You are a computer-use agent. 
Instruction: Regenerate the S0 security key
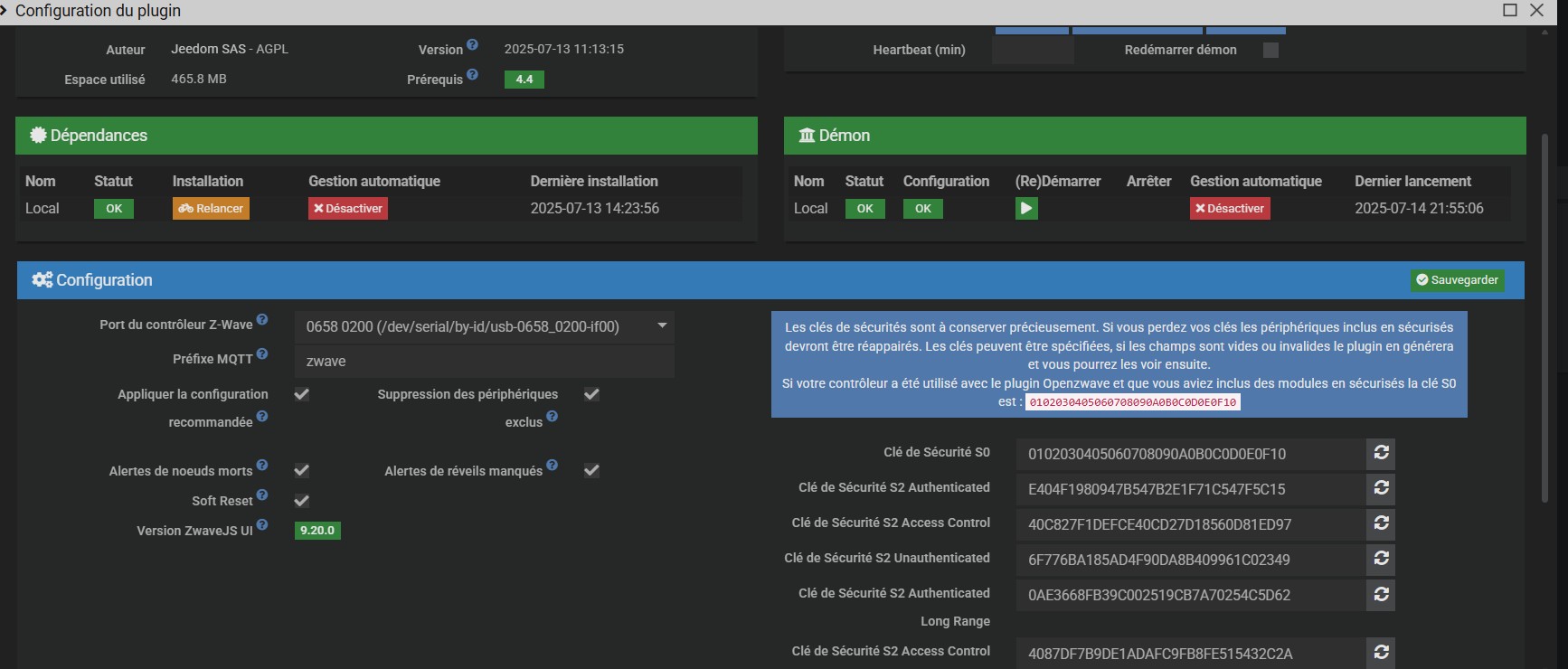coord(1381,453)
